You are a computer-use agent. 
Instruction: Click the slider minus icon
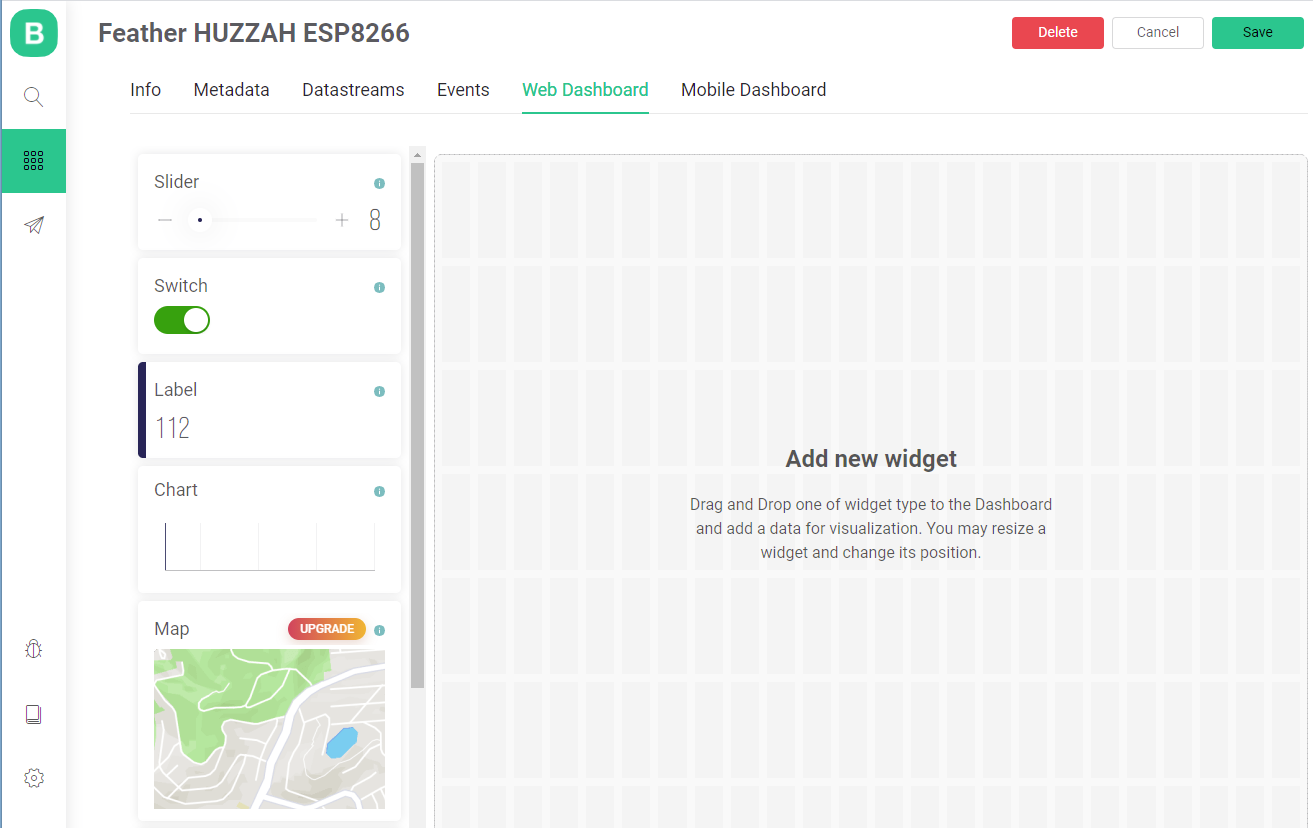point(165,220)
